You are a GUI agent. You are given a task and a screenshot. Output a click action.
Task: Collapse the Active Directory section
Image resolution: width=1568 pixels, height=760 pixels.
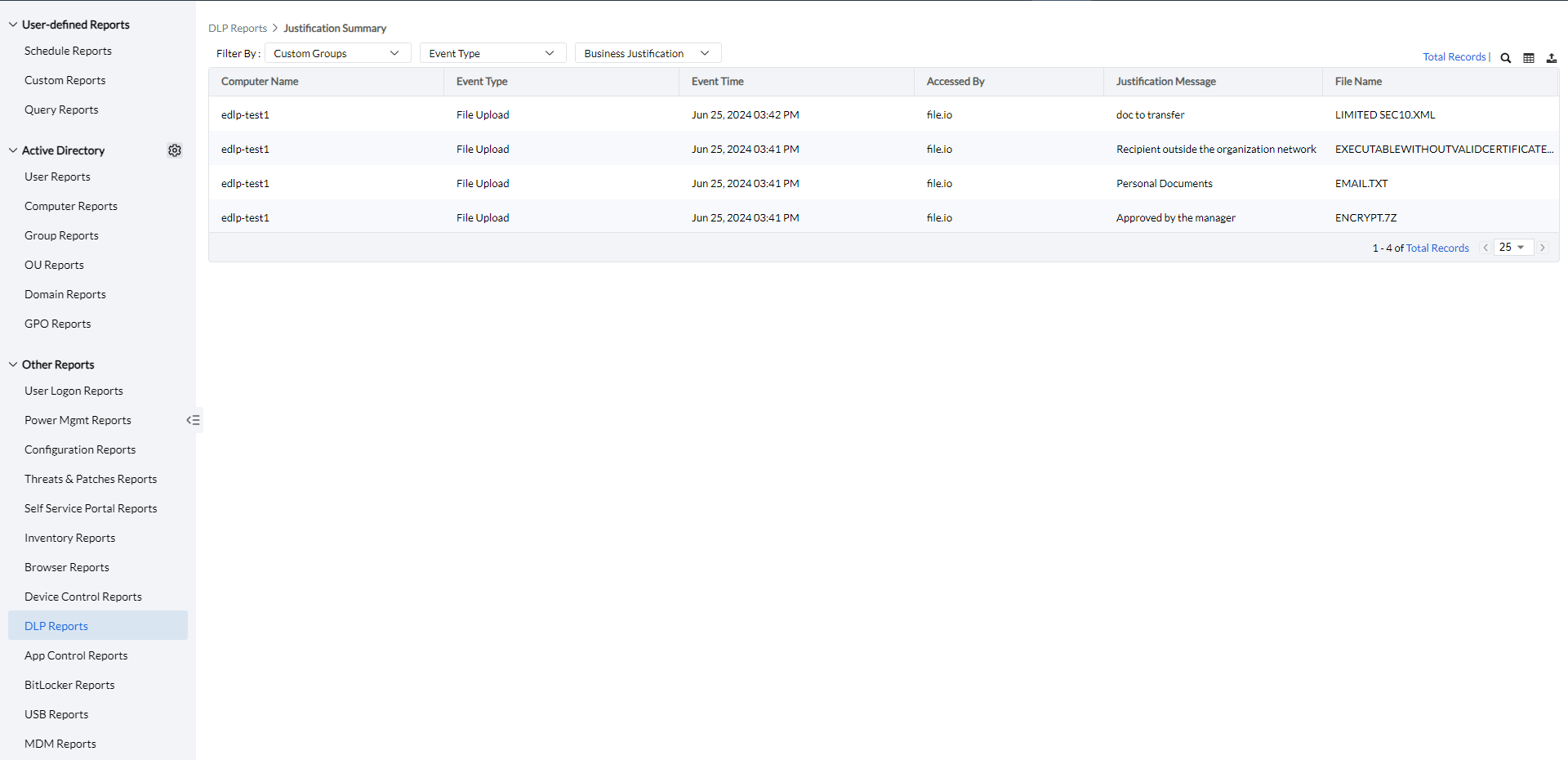pos(13,150)
